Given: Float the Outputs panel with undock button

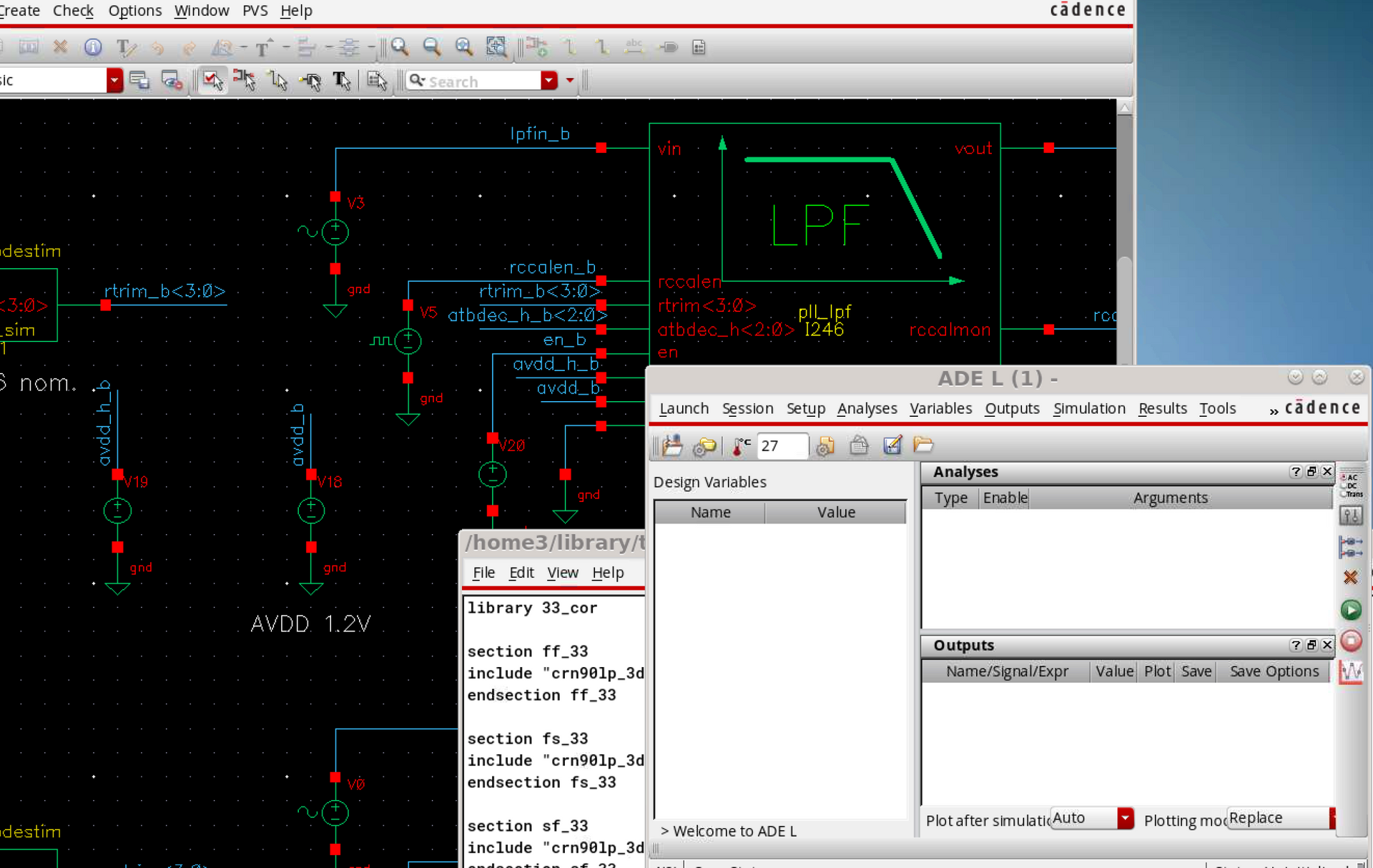Looking at the screenshot, I should coord(1312,645).
